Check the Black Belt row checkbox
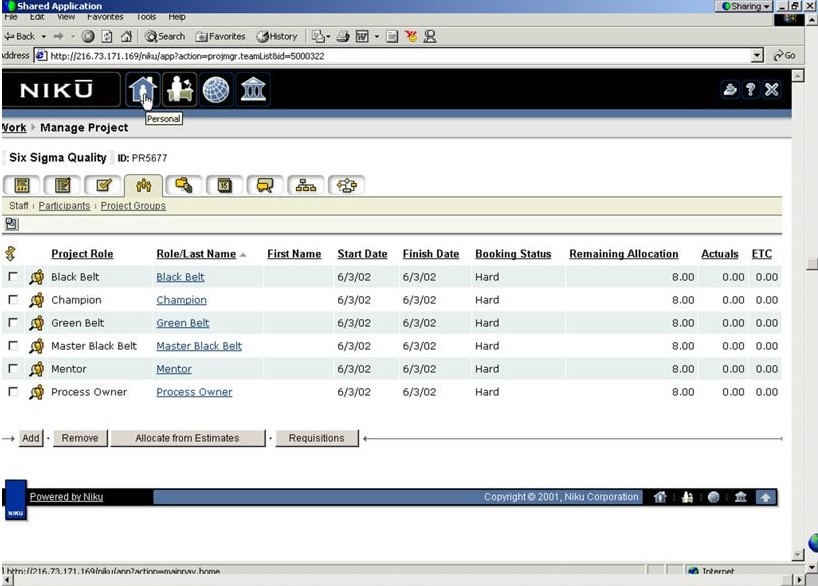 (13, 277)
